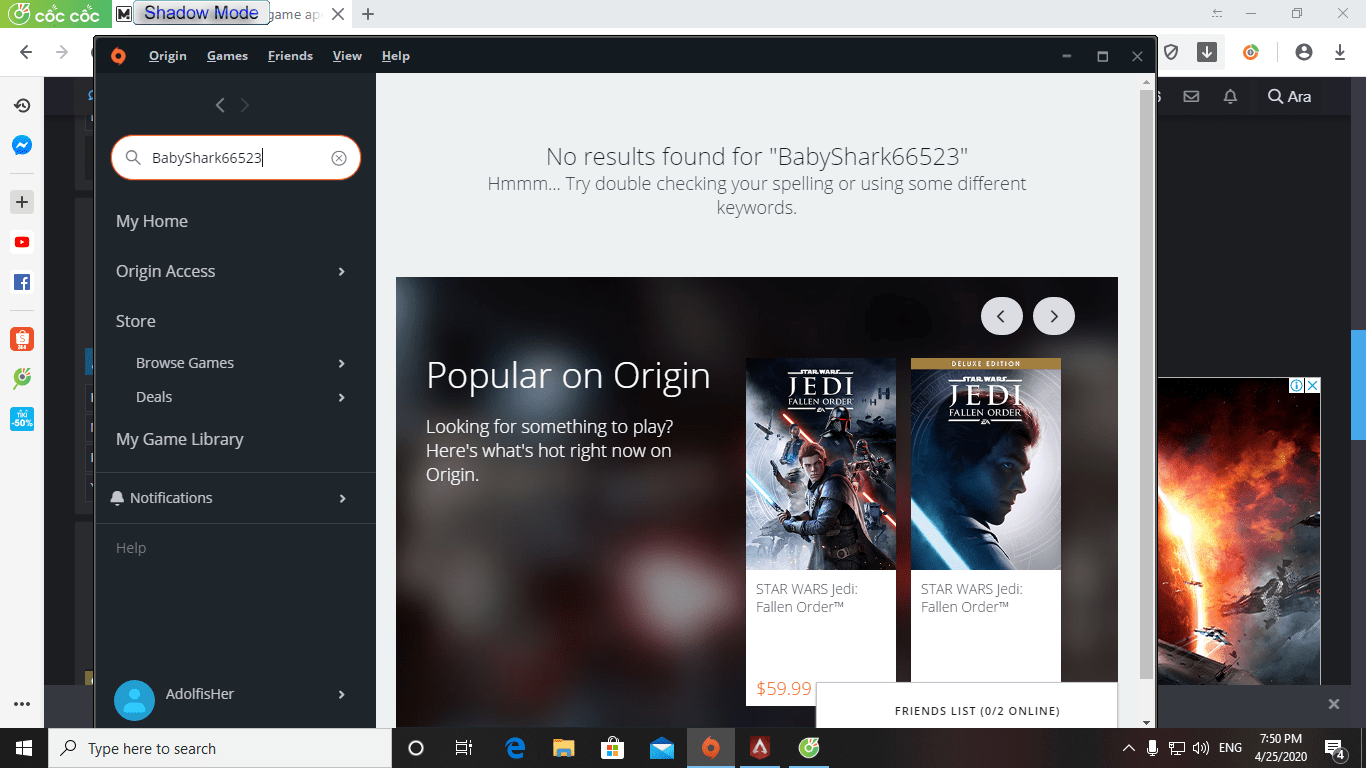Expand the Browse Games chevron
The height and width of the screenshot is (768, 1366).
tap(342, 363)
